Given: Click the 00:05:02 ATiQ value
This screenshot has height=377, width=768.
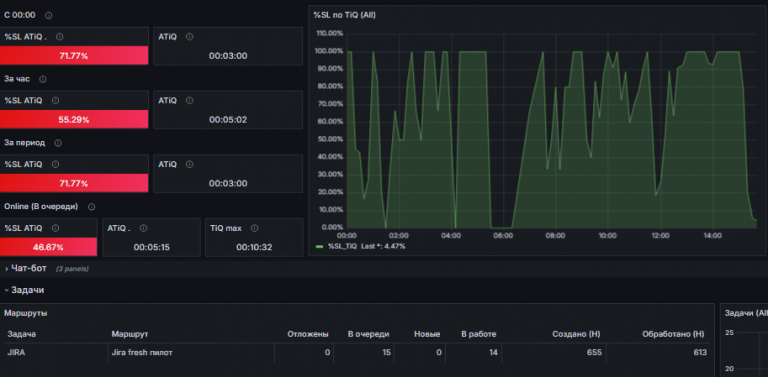Looking at the screenshot, I should pyautogui.click(x=228, y=120).
